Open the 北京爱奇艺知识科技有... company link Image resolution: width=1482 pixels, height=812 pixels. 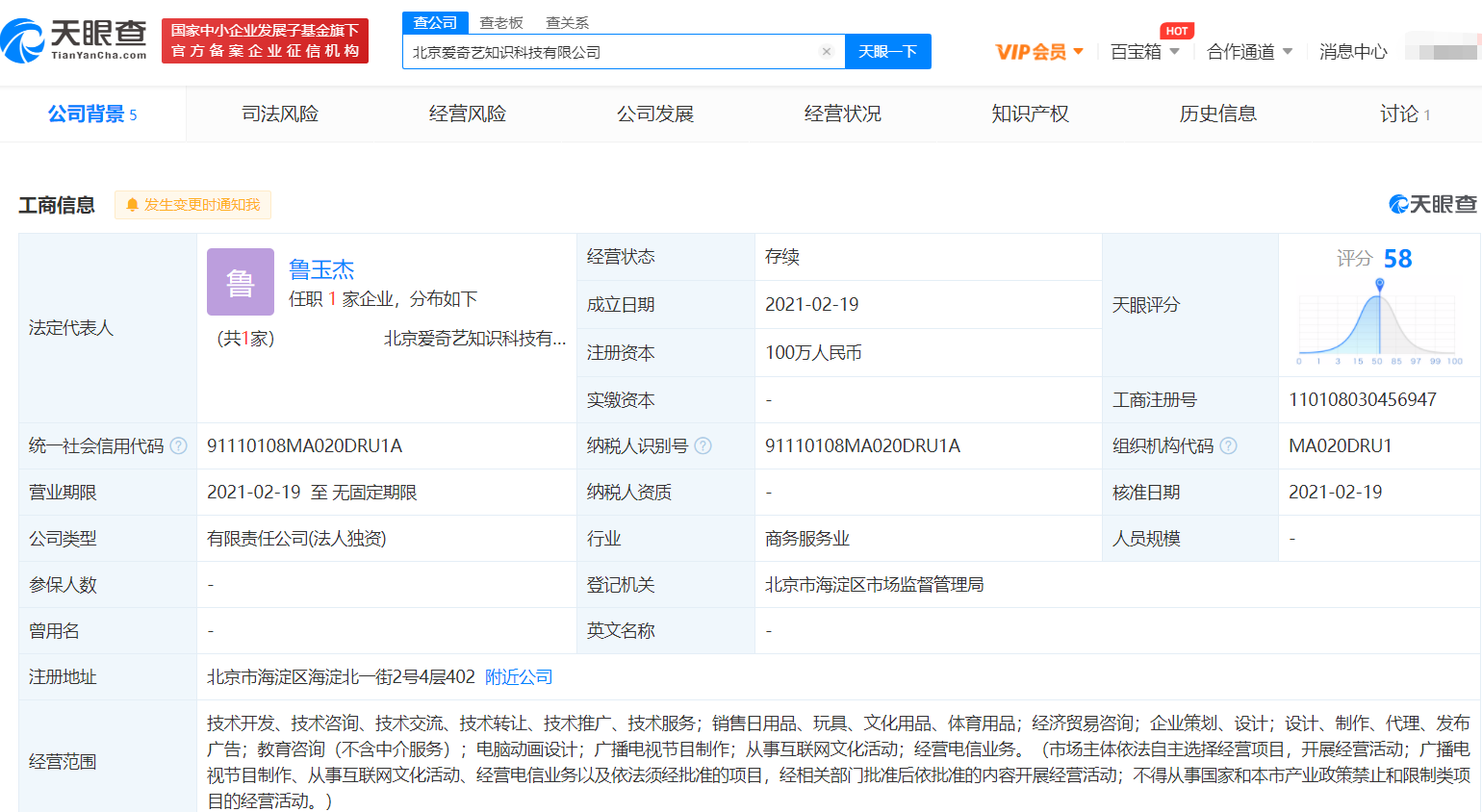tap(475, 339)
